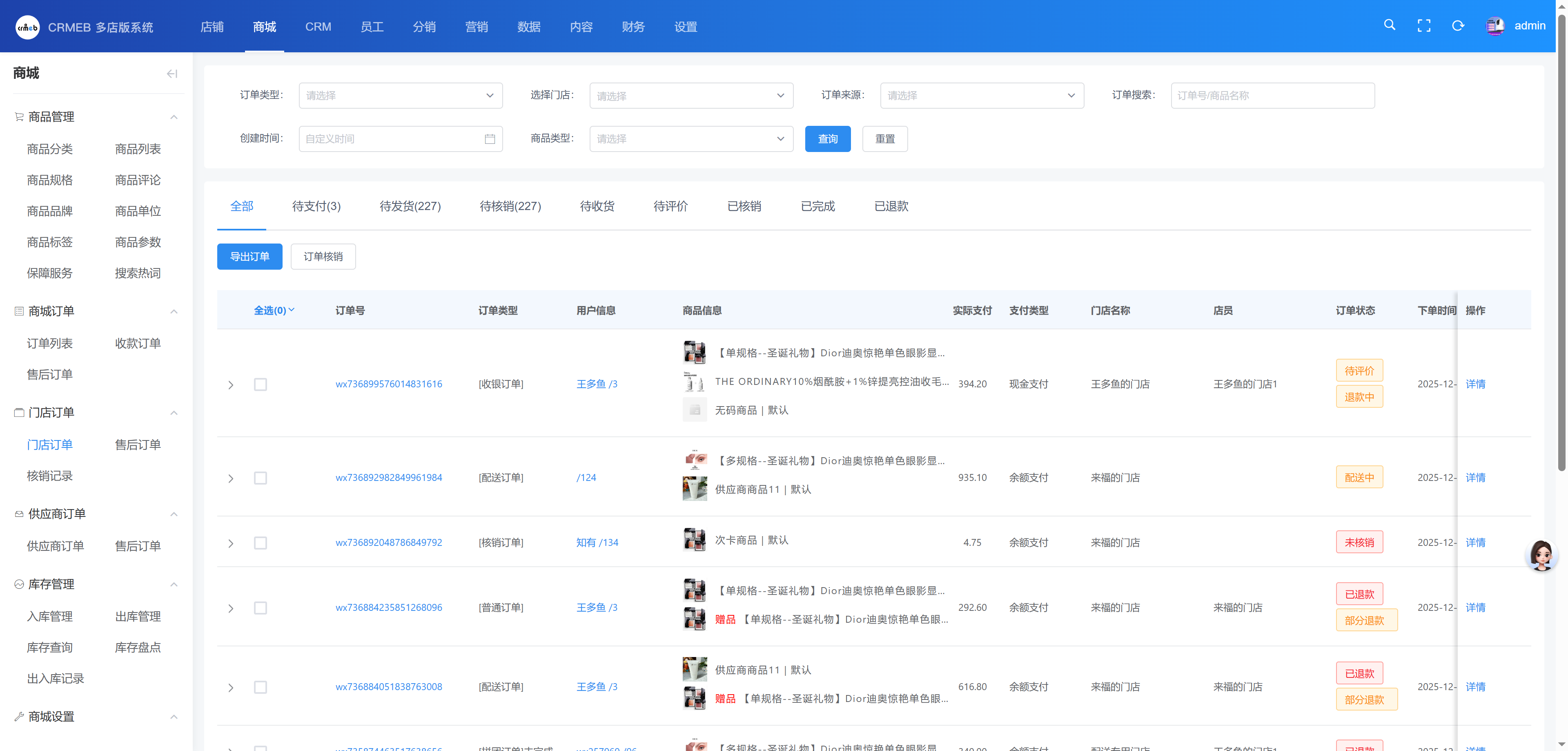Click the 订单搜索 input field
The image size is (1568, 751).
[1272, 96]
